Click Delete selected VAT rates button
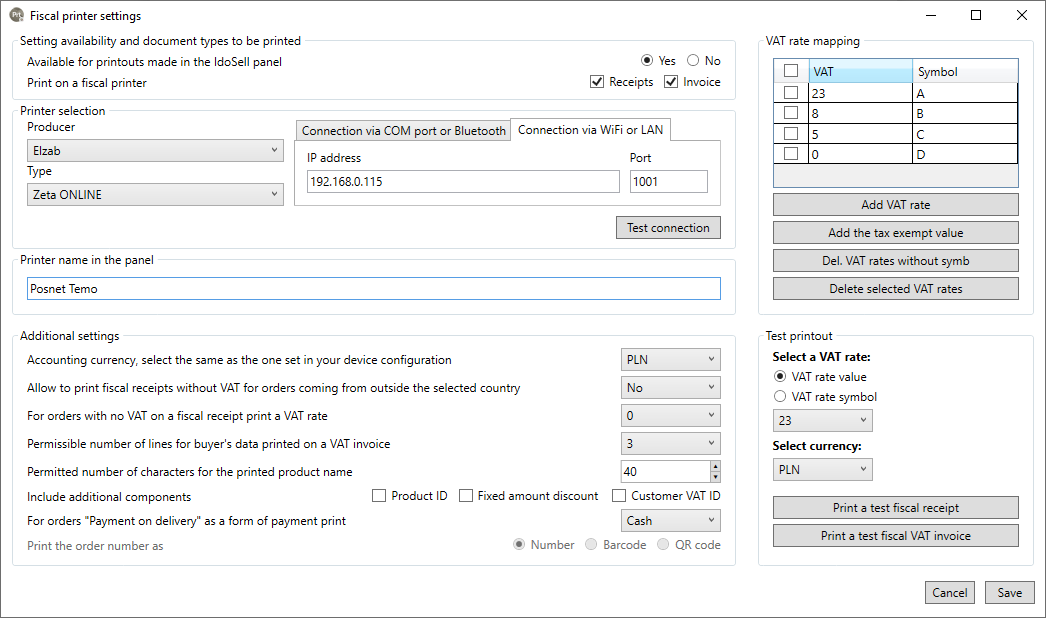 tap(895, 289)
